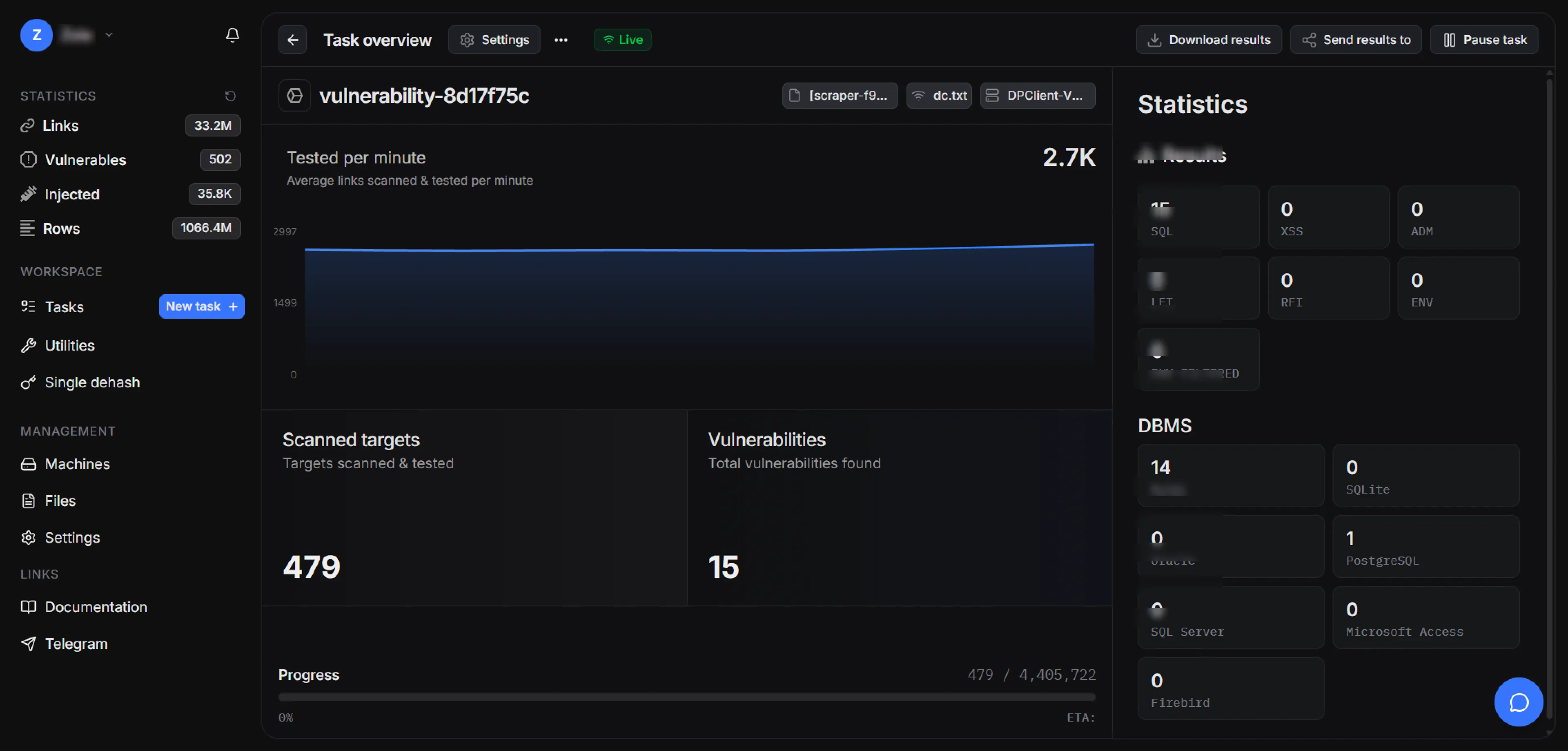This screenshot has height=751, width=1568.
Task: Open the Utilities section
Action: [x=69, y=345]
